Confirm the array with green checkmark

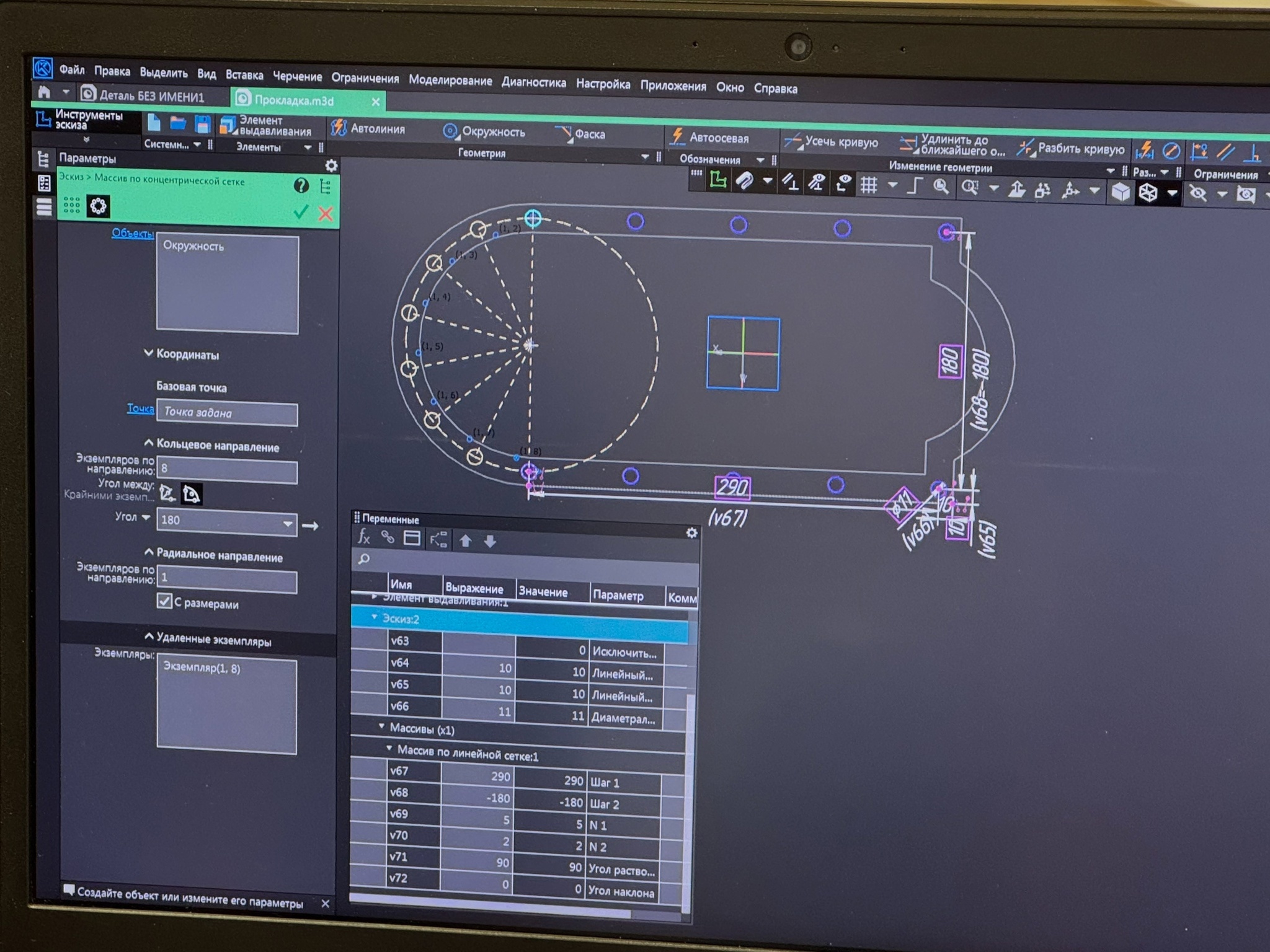301,213
